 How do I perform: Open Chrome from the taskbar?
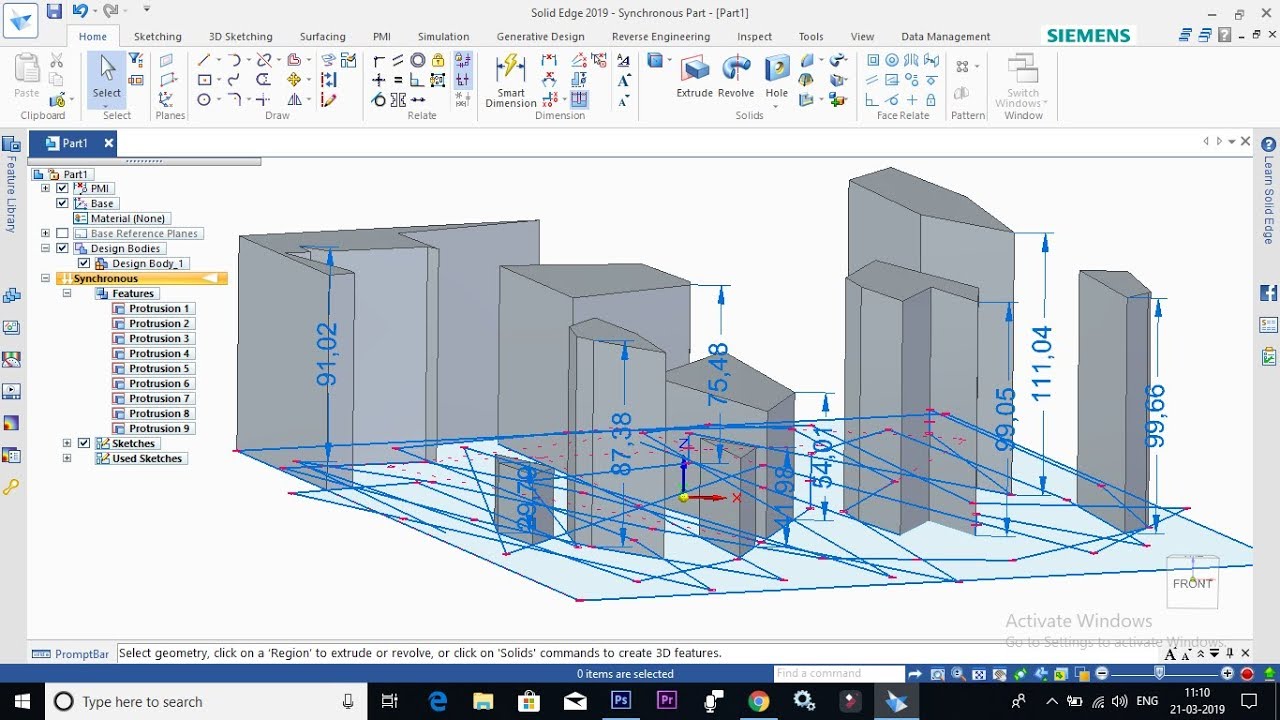(x=759, y=701)
